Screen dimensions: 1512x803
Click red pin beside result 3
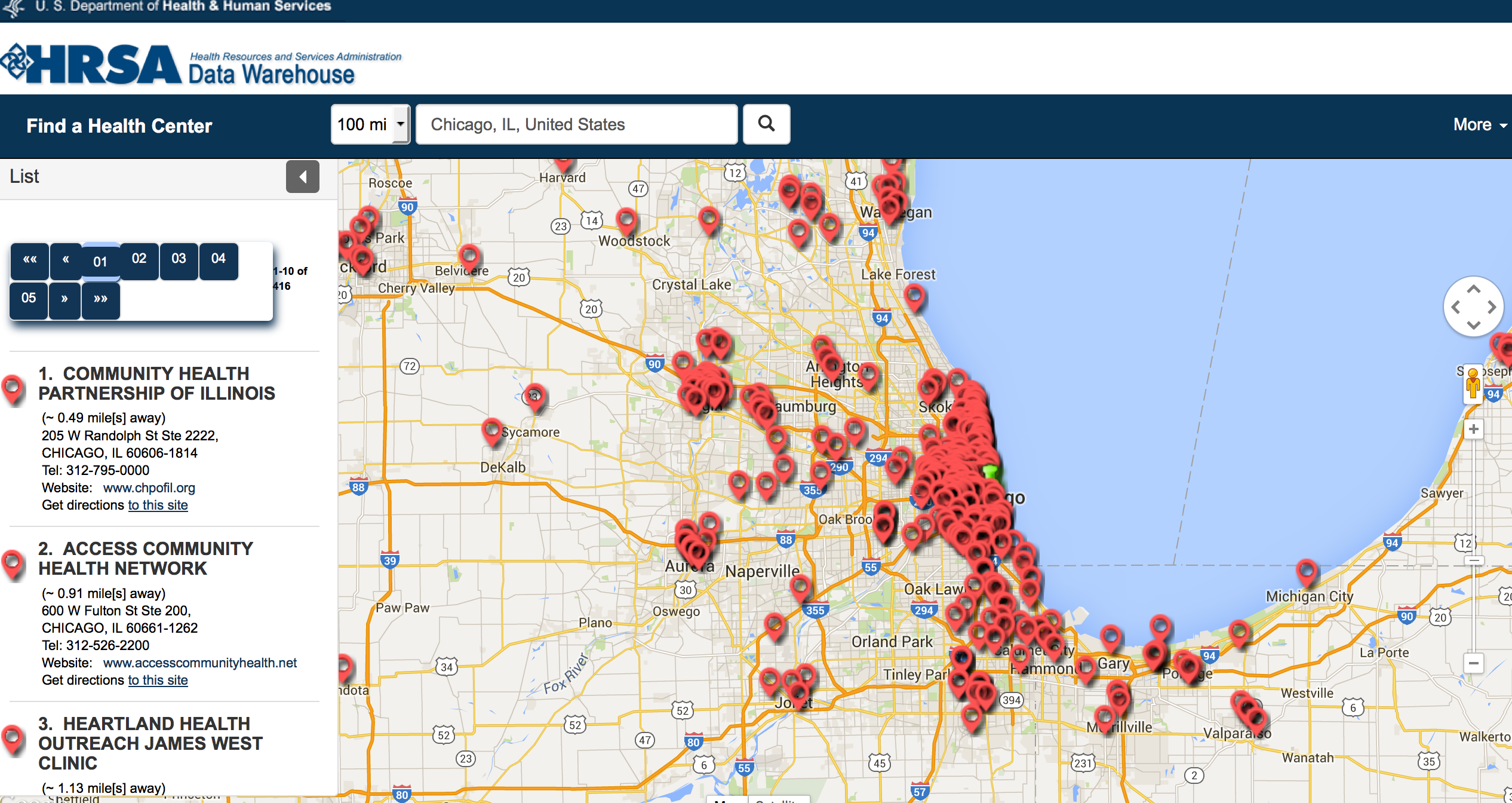pyautogui.click(x=13, y=740)
